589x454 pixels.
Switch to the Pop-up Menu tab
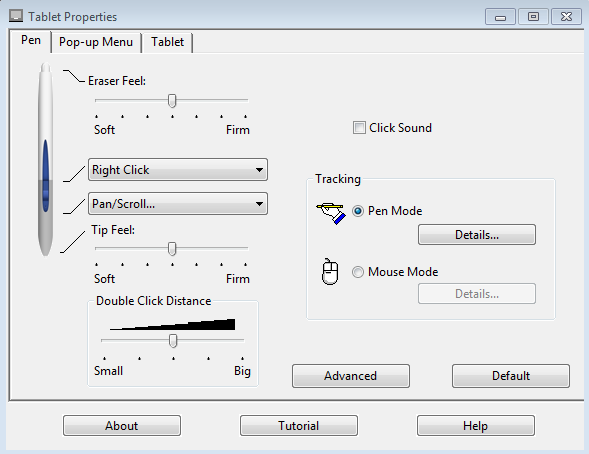click(96, 42)
